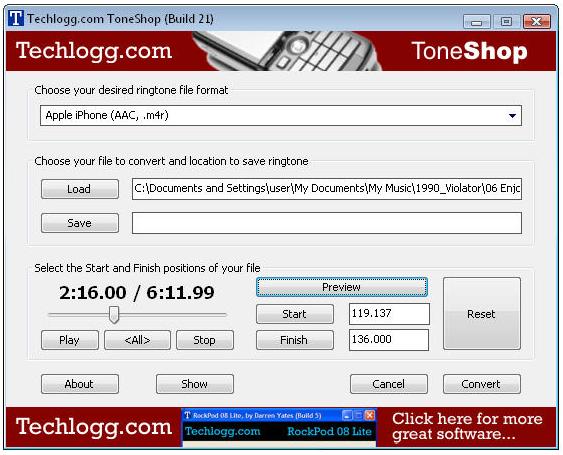The height and width of the screenshot is (455, 563).
Task: Click the ToneShop logo text in header
Action: pos(470,51)
